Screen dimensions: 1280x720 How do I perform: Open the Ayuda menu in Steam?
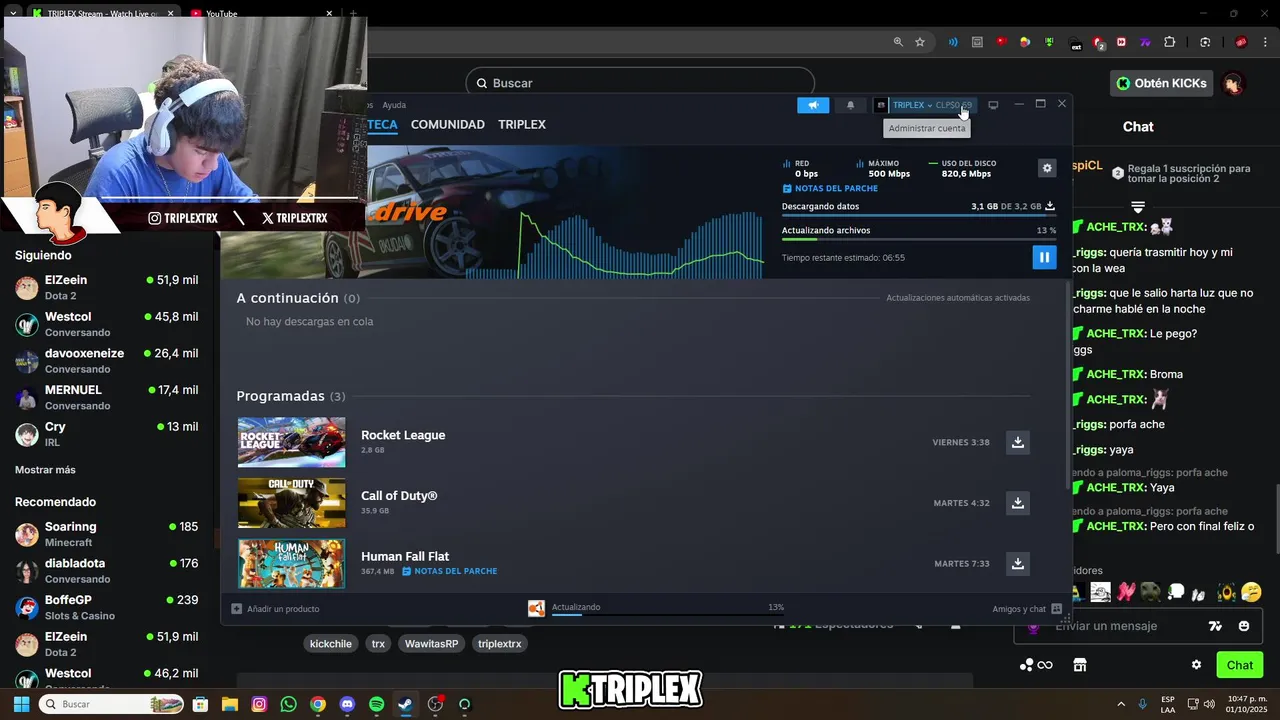[394, 105]
